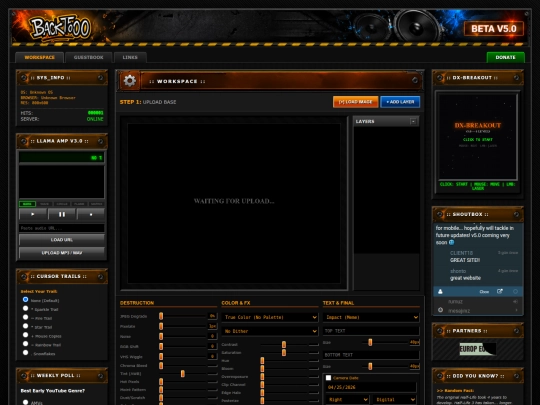The image size is (540, 405).
Task: Open the Digital date style dropdown
Action: coord(395,399)
